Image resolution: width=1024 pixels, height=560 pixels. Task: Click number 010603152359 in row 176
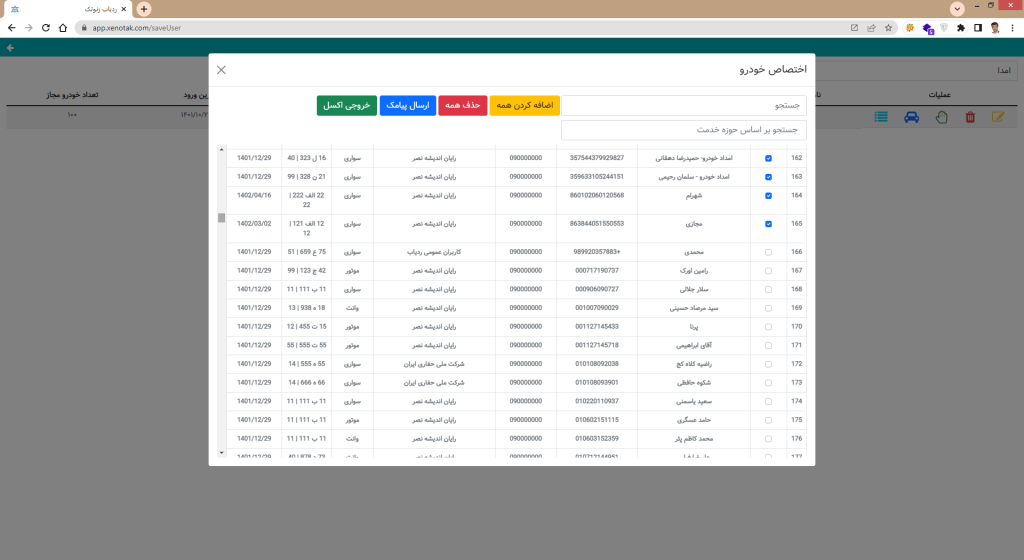[597, 439]
